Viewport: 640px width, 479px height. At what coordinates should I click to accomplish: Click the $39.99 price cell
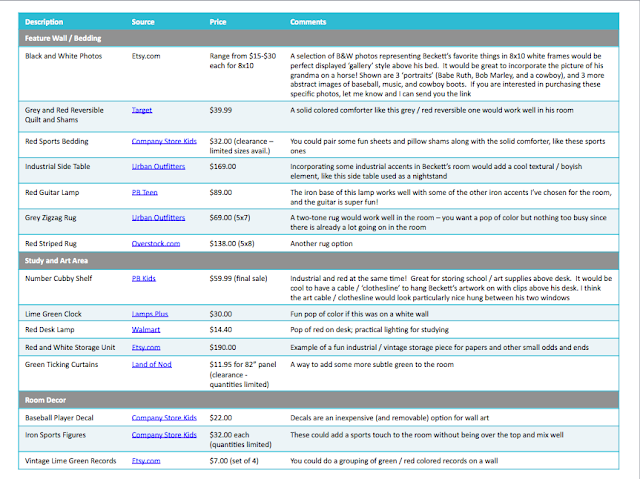pyautogui.click(x=220, y=110)
